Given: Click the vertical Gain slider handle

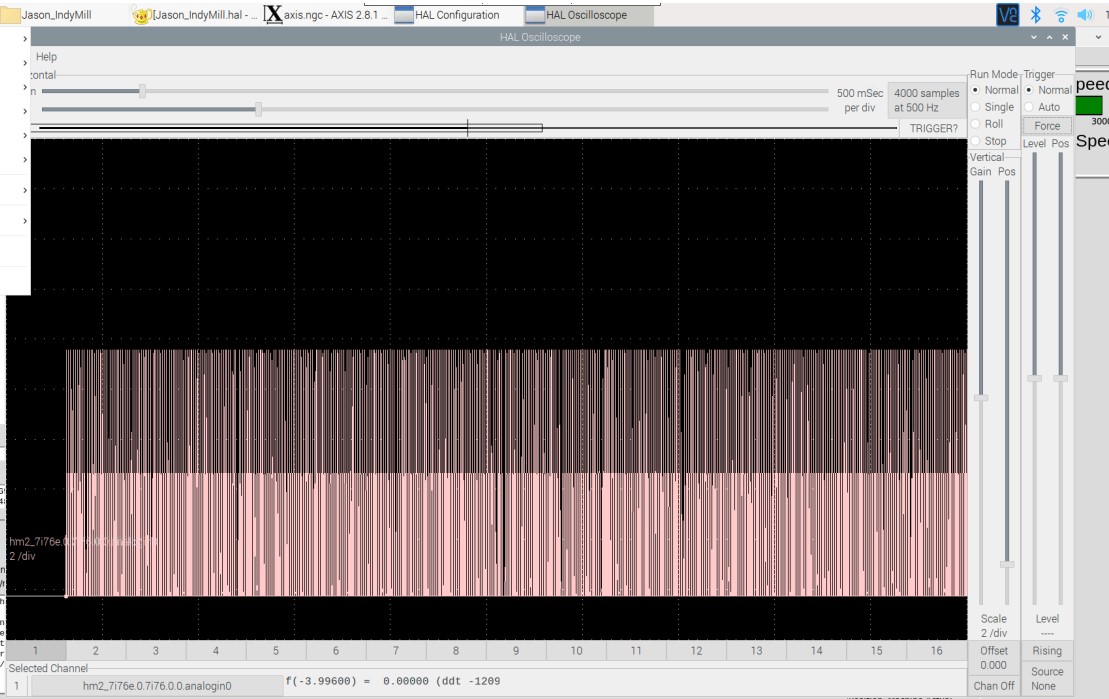Looking at the screenshot, I should (981, 397).
